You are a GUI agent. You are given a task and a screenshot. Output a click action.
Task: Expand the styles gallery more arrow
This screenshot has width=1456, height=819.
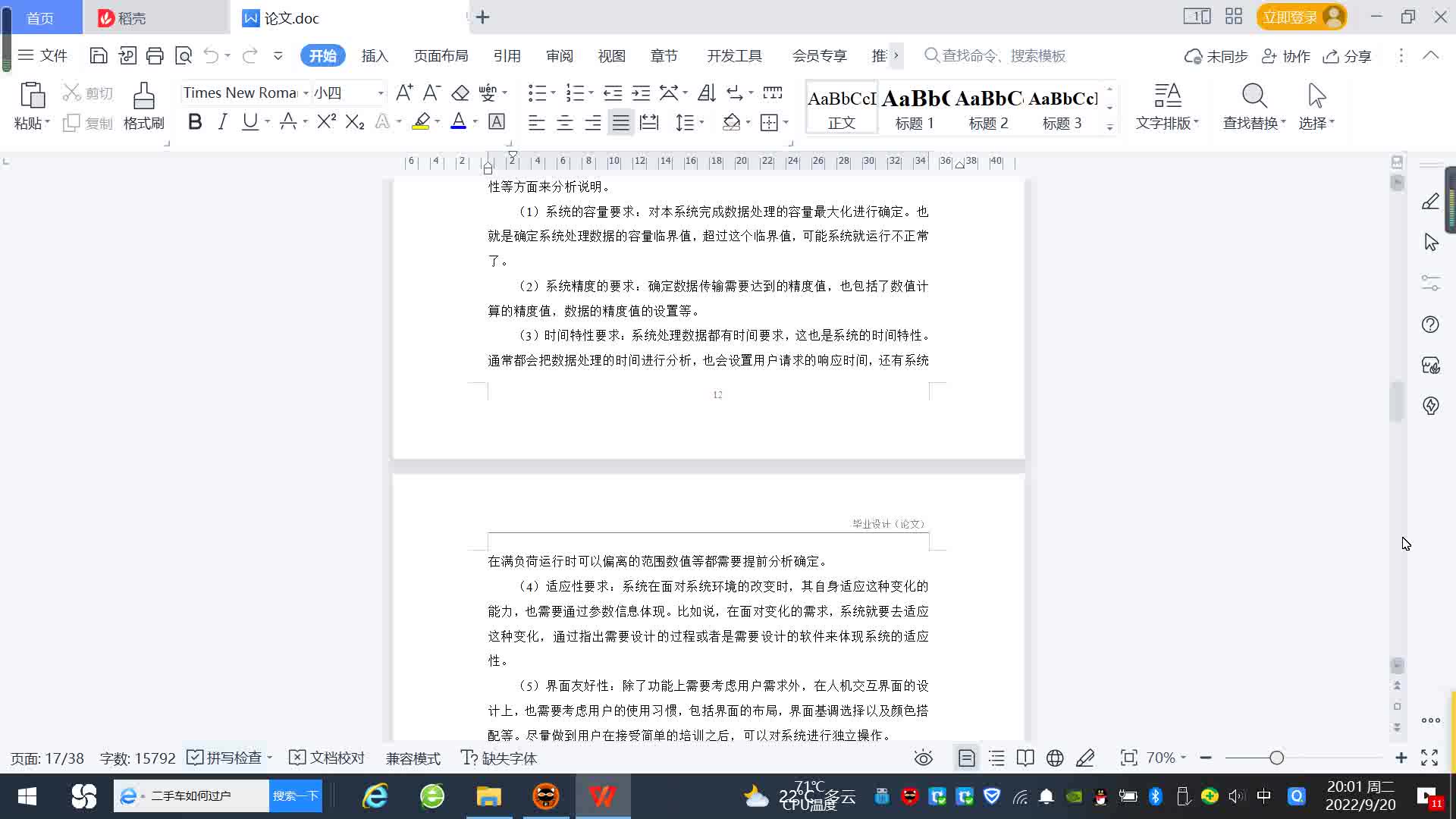pyautogui.click(x=1109, y=127)
